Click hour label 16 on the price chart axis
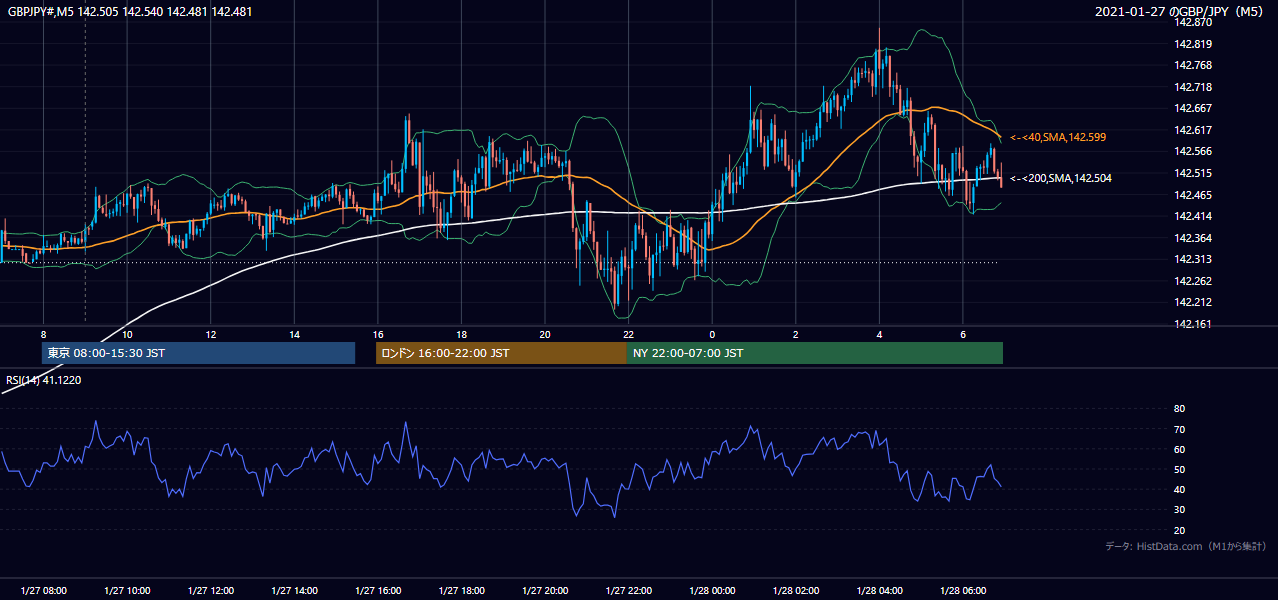This screenshot has width=1278, height=600. [378, 334]
